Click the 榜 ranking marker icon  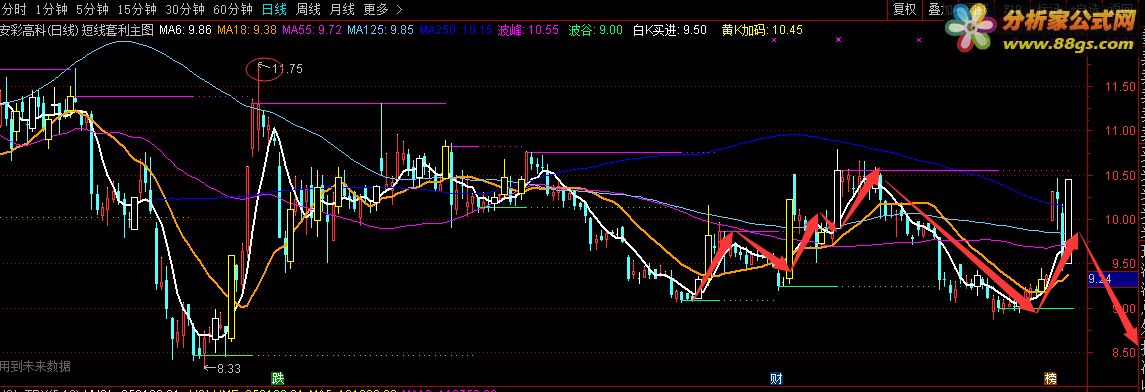1050,379
